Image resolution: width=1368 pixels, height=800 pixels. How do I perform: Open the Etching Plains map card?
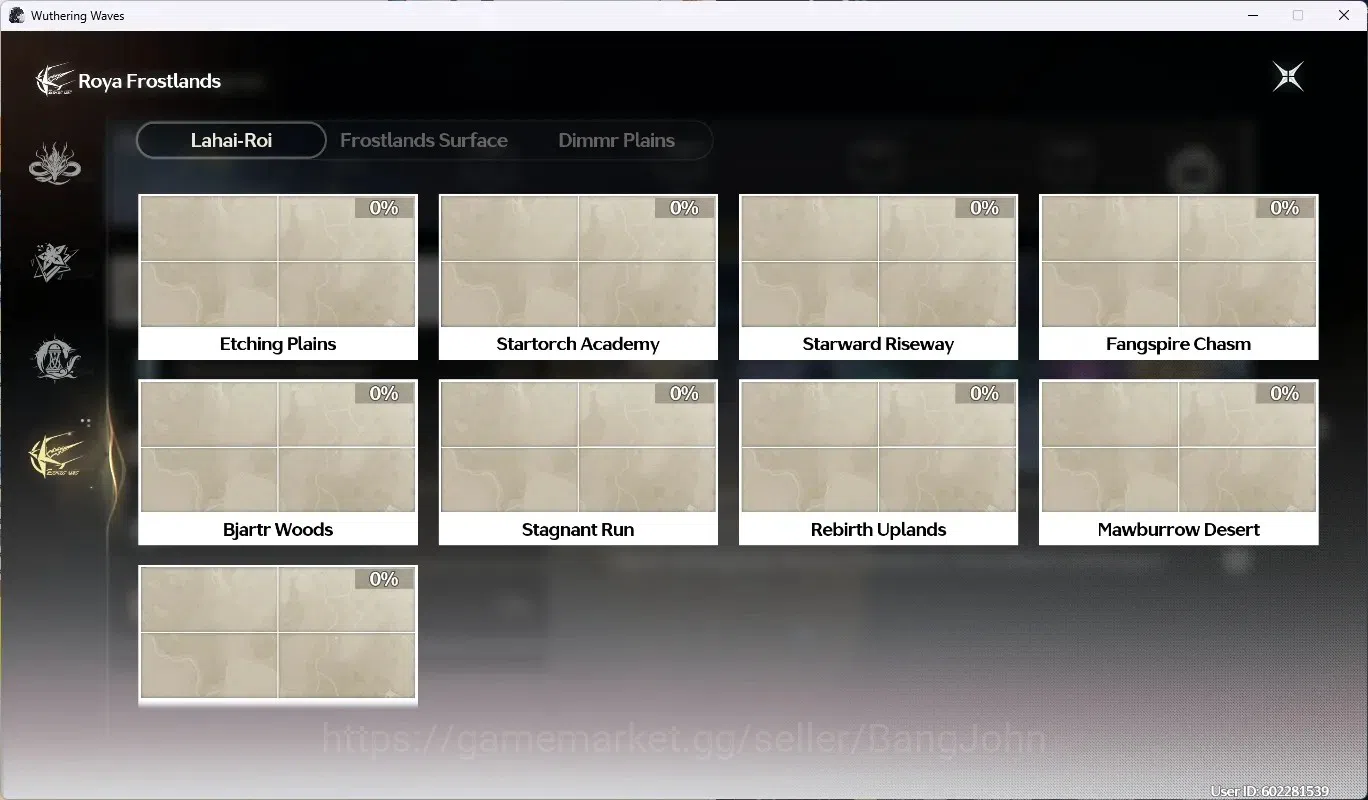click(278, 277)
